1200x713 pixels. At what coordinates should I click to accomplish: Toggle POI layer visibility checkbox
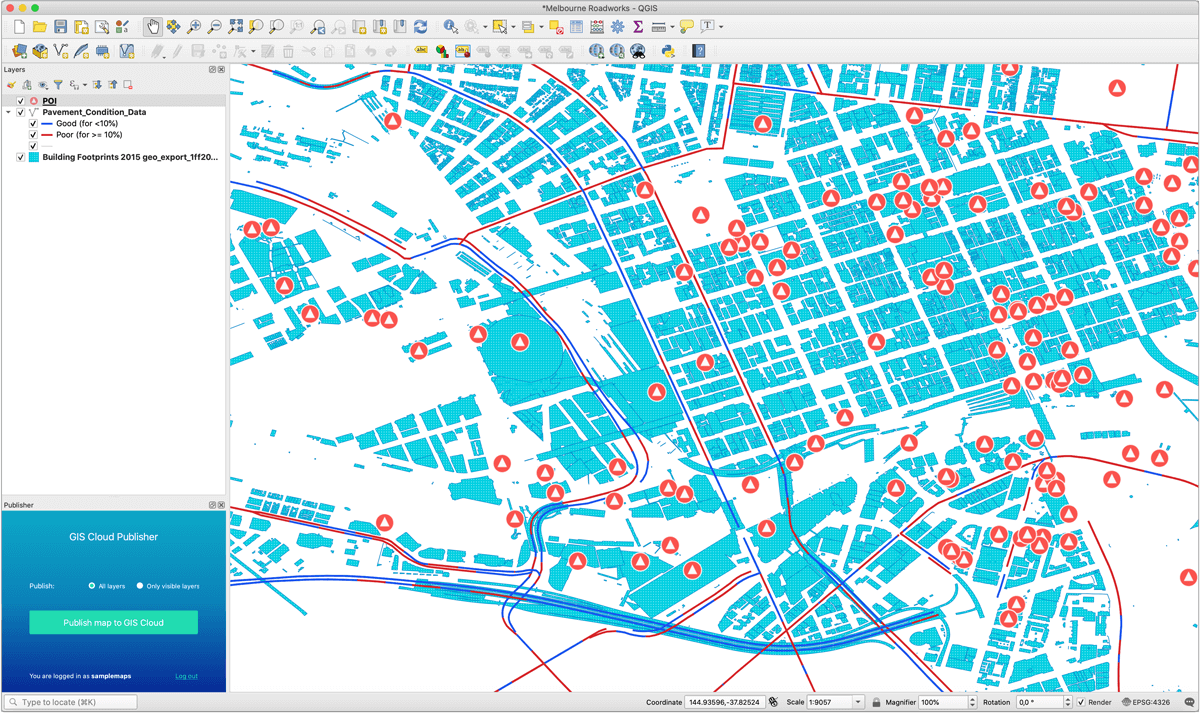click(21, 101)
